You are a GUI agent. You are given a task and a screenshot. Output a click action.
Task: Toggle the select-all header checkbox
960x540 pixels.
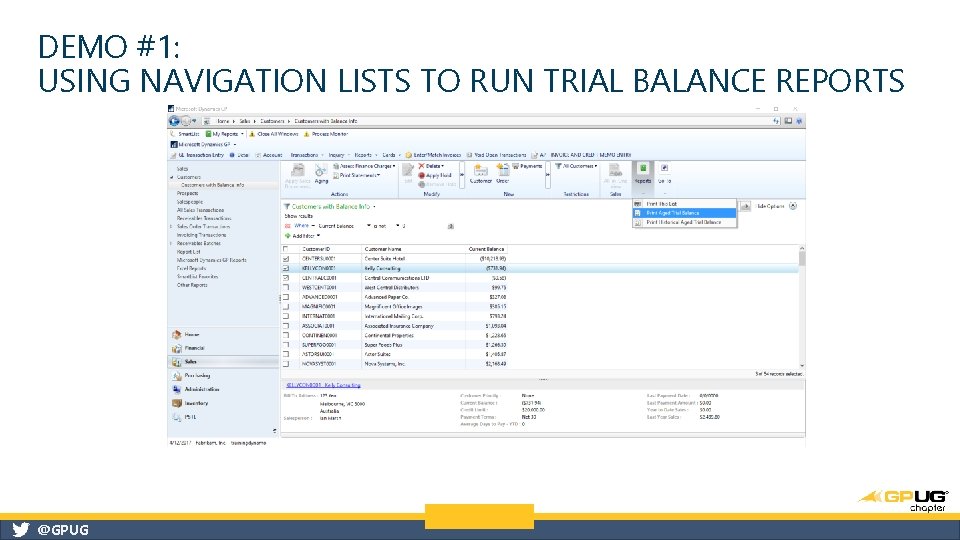[285, 249]
